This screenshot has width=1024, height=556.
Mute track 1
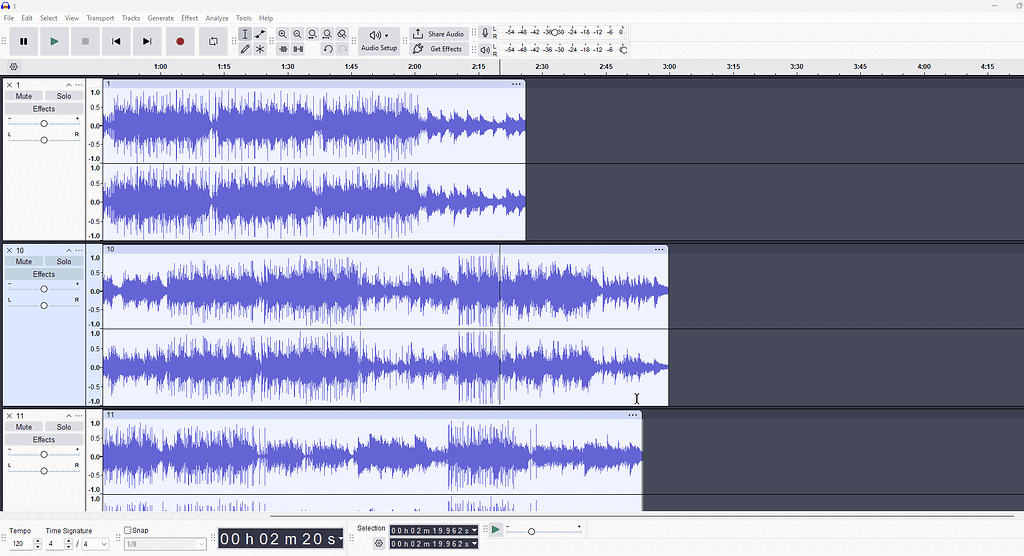[x=24, y=96]
